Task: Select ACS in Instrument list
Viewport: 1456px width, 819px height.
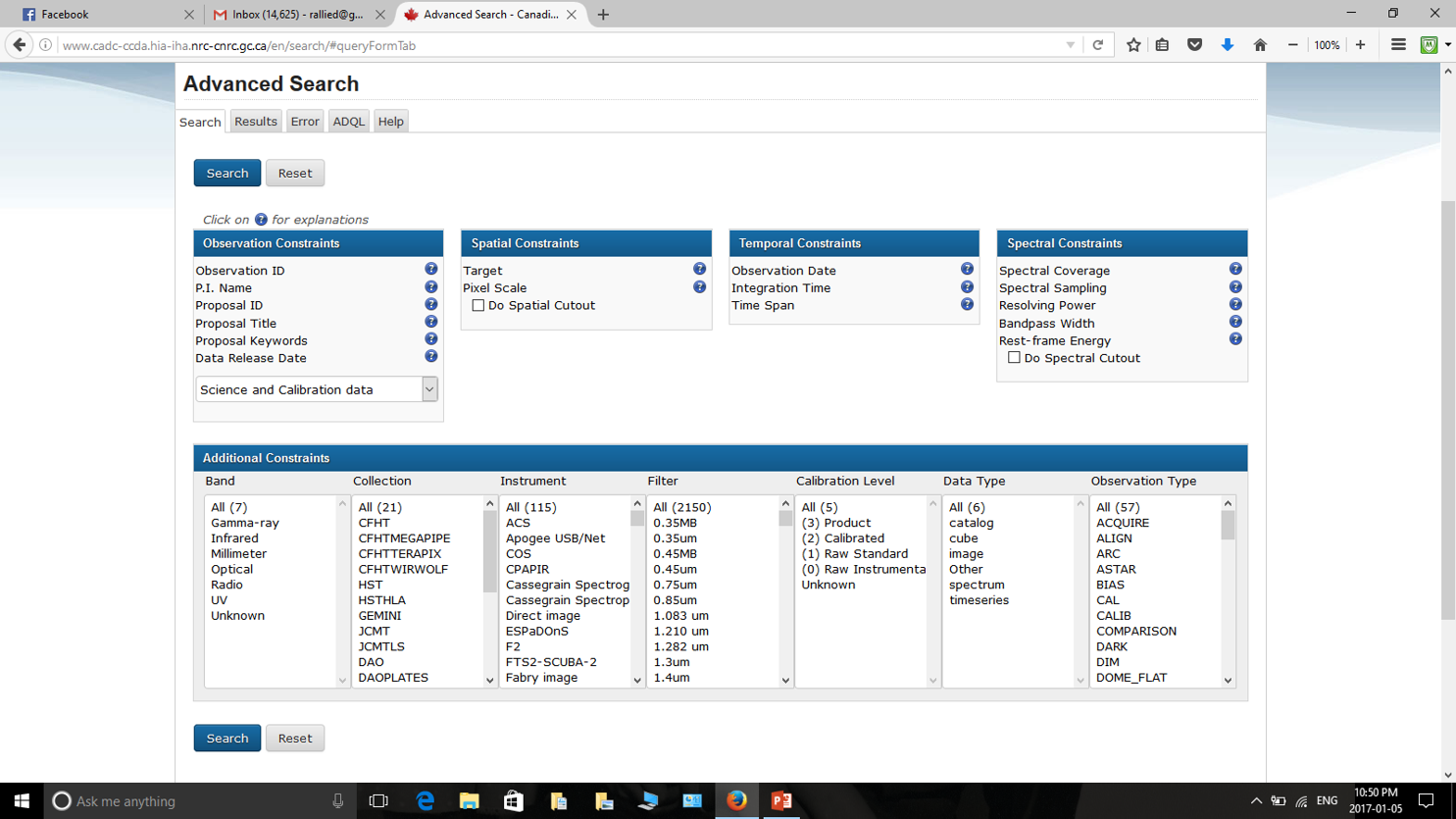Action: [518, 523]
